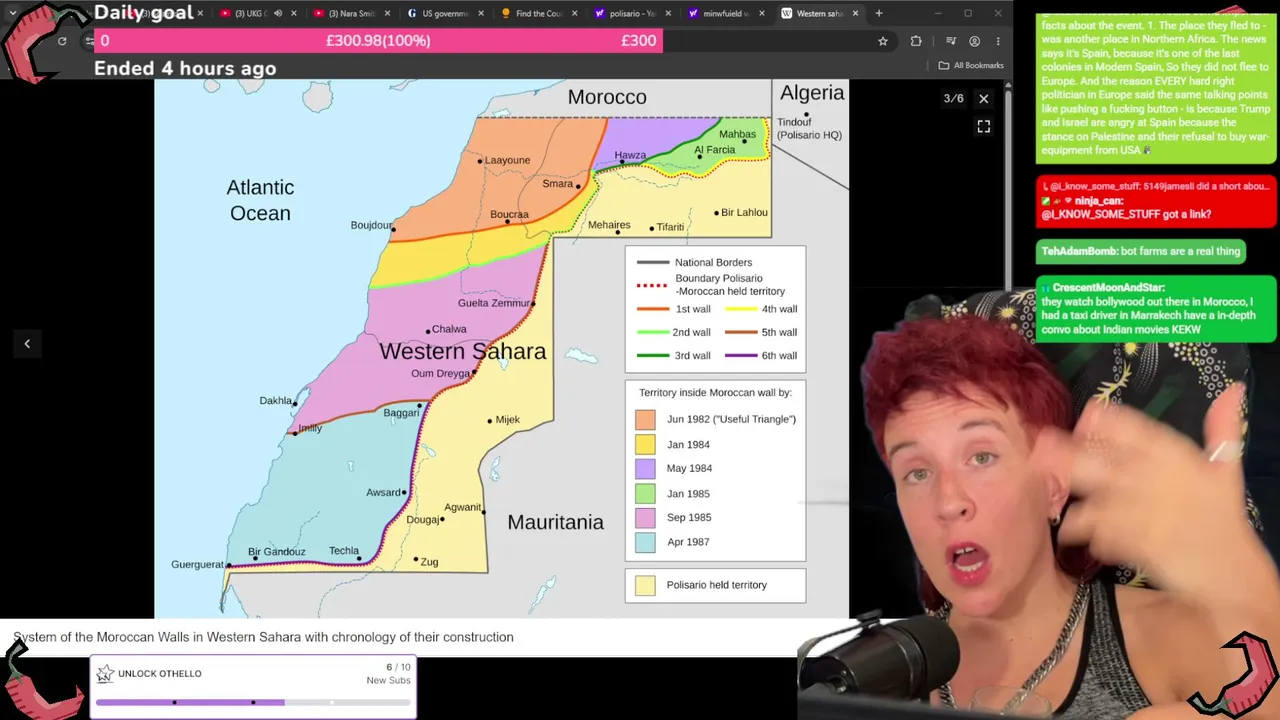Viewport: 1280px width, 720px height.
Task: Click the Laayoune label on the map
Action: [x=507, y=161]
